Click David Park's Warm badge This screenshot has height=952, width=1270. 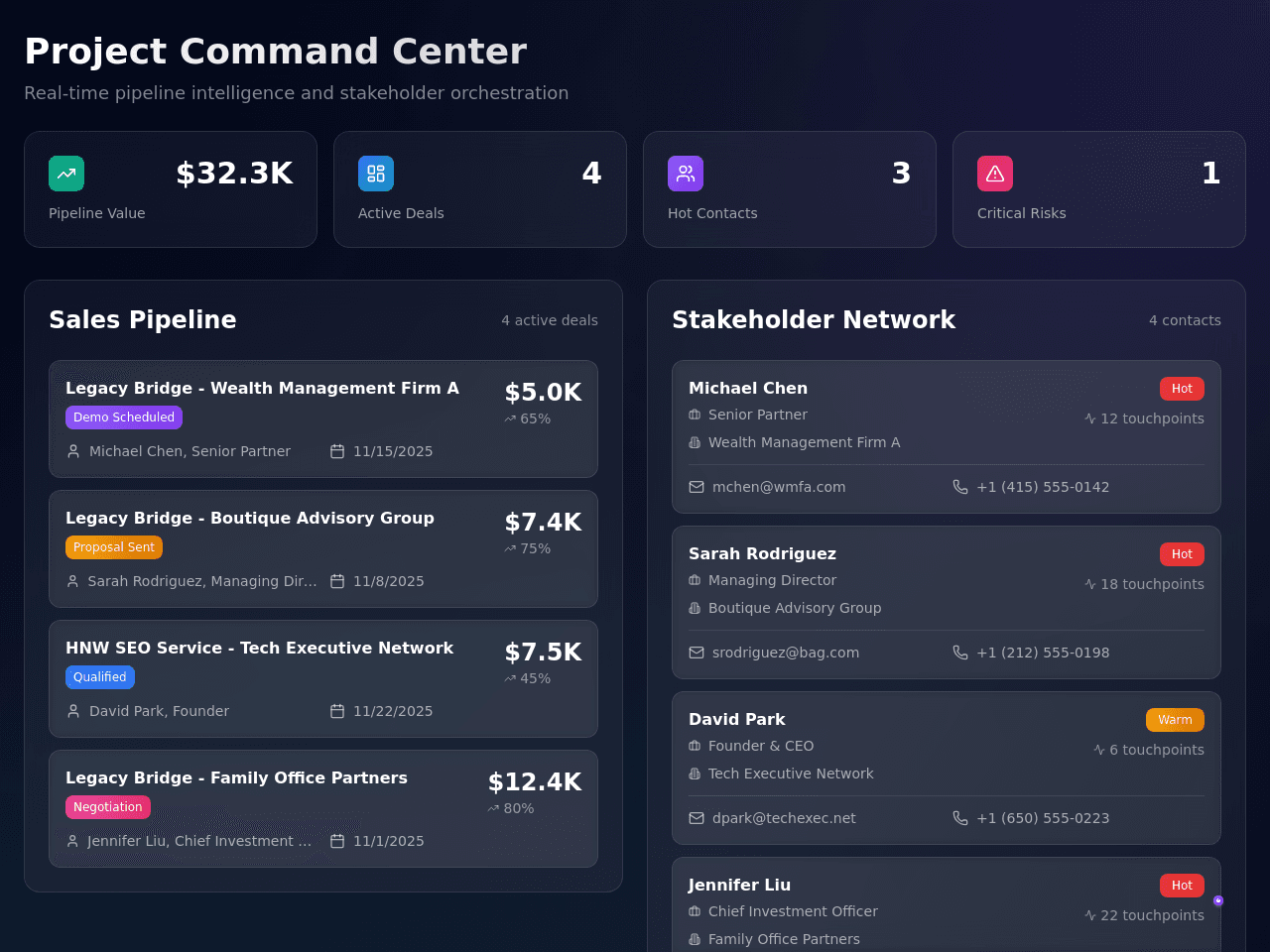pos(1175,720)
